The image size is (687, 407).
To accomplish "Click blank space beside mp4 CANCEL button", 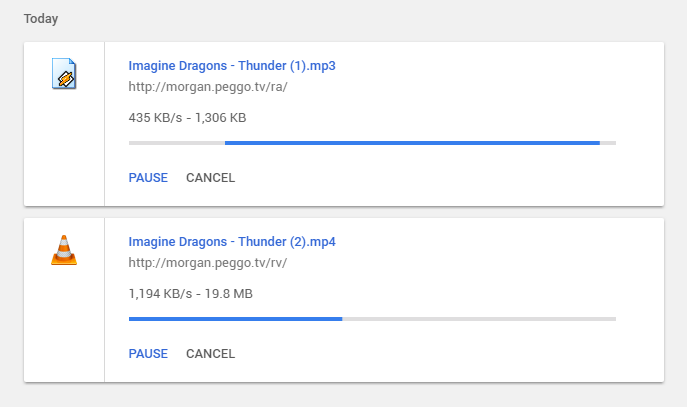I will pyautogui.click(x=438, y=354).
